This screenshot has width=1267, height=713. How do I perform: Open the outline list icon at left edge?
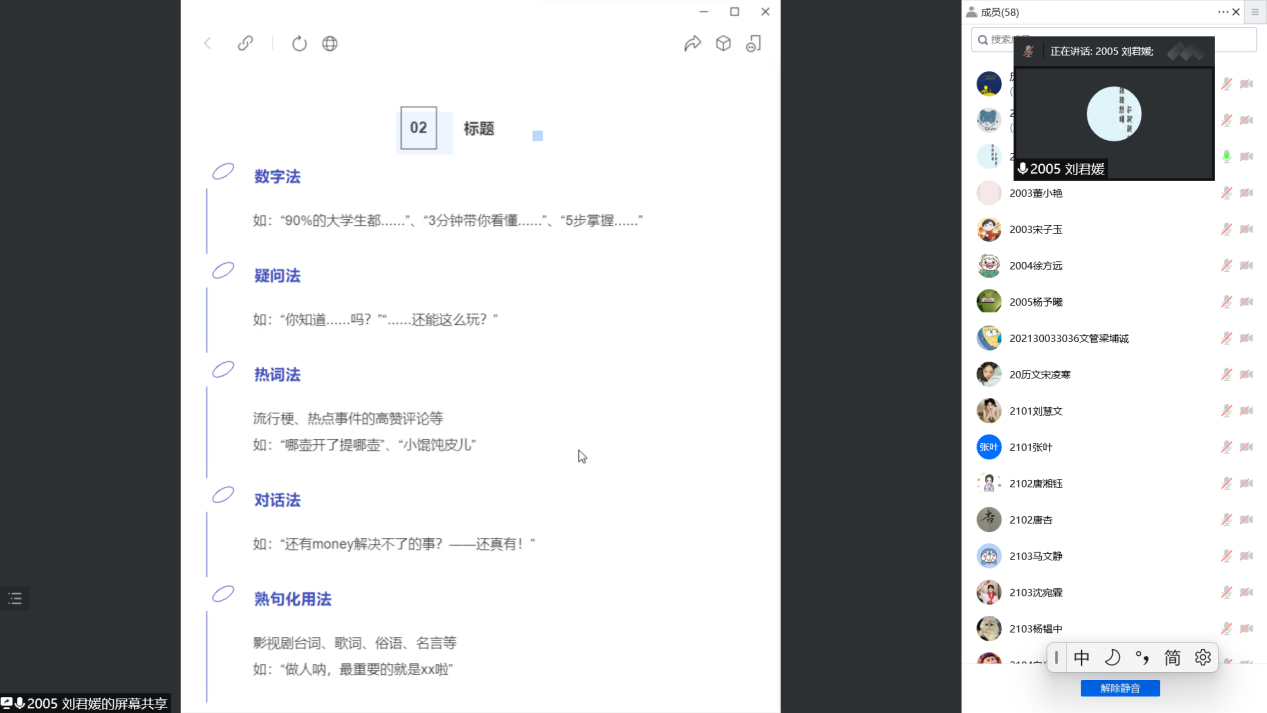click(x=15, y=598)
